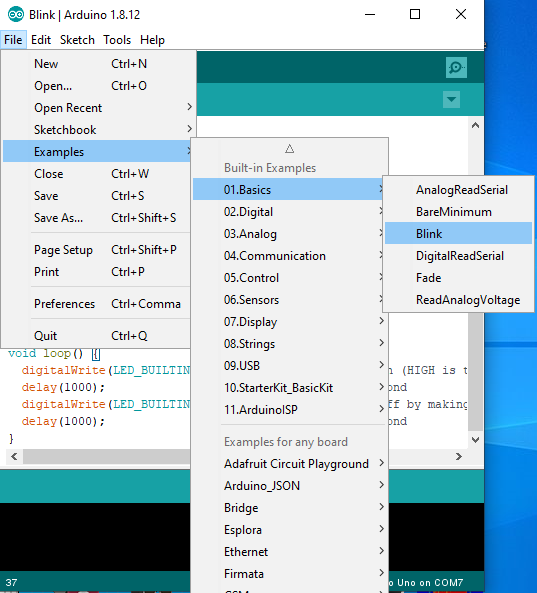The width and height of the screenshot is (537, 593).
Task: Expand the 01.Basics examples submenu
Action: click(x=289, y=189)
